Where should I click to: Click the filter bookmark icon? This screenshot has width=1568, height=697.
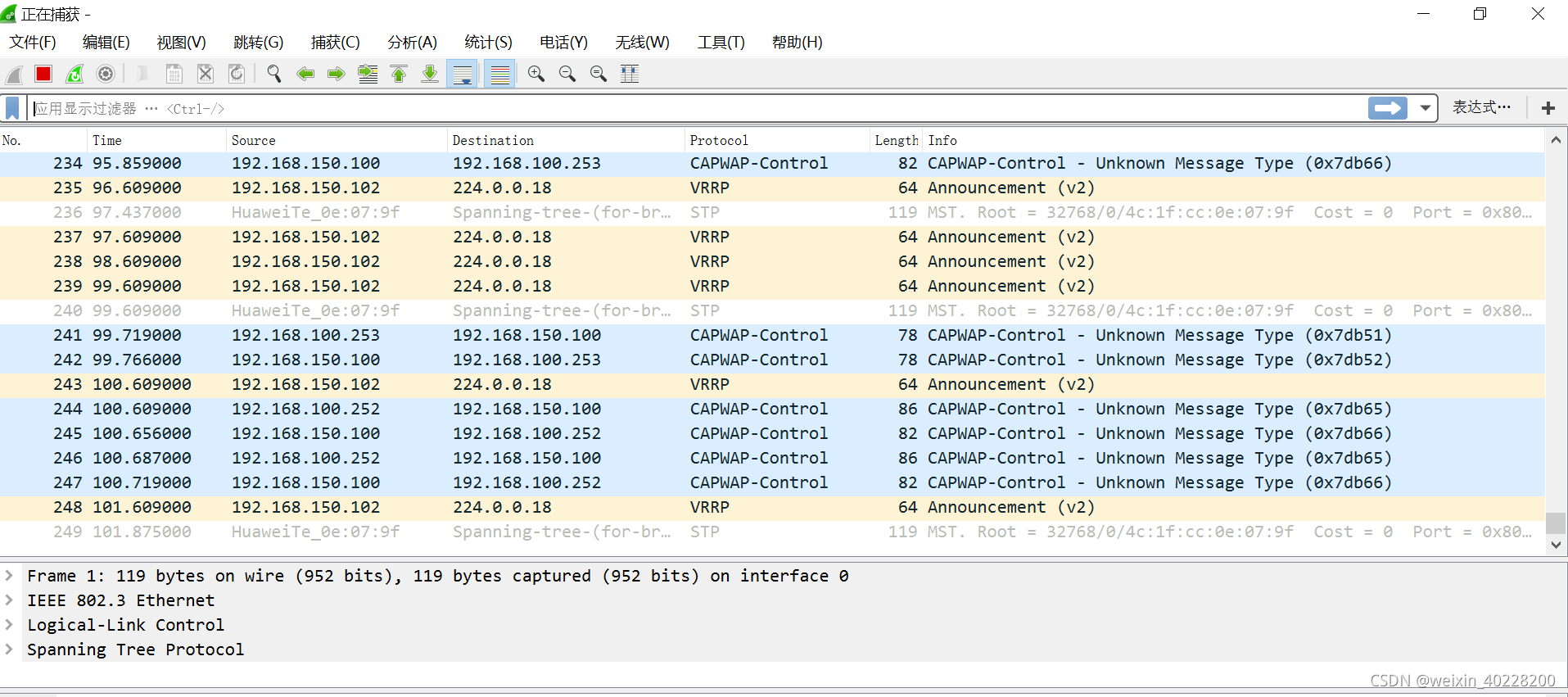click(12, 108)
